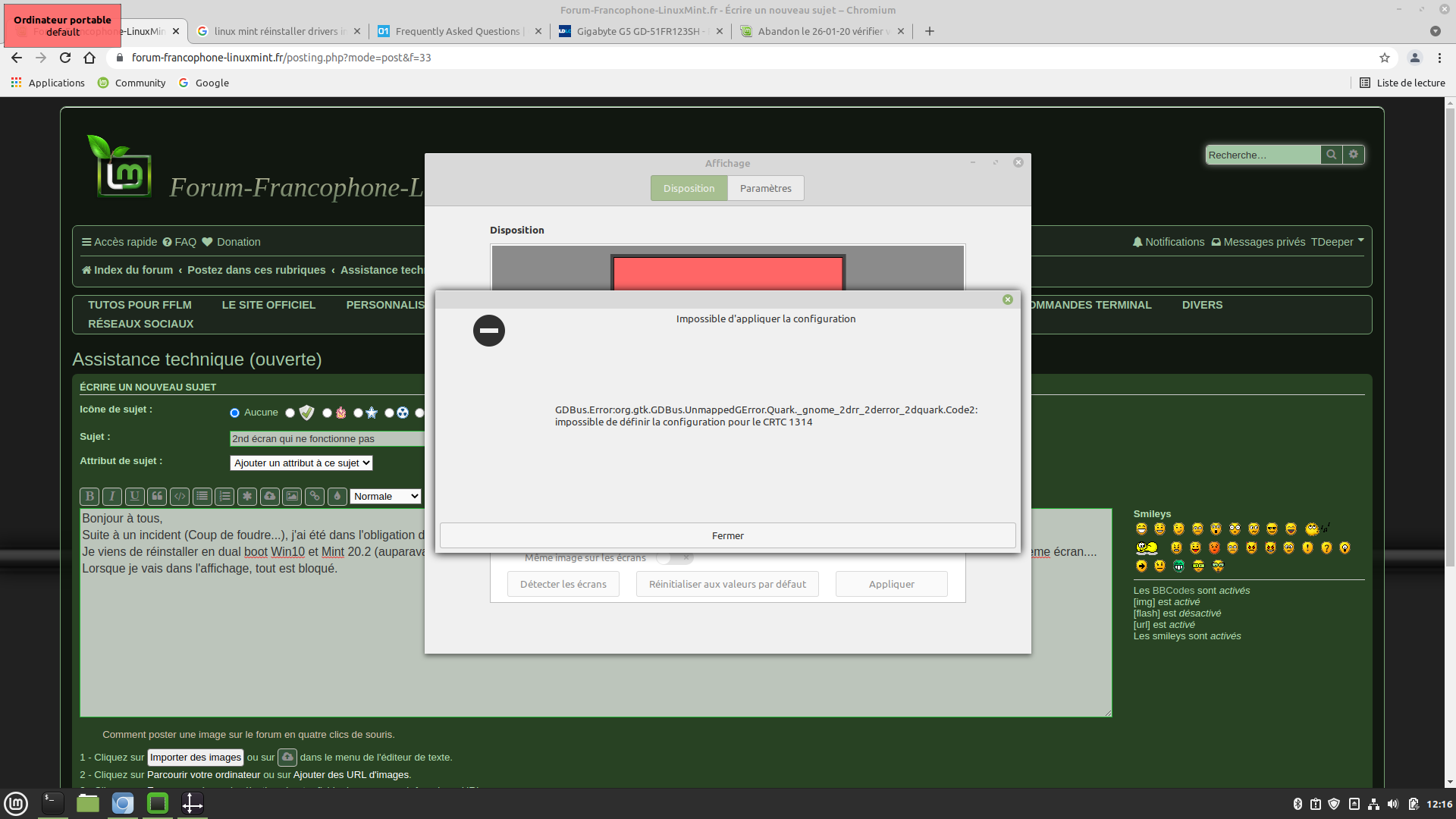This screenshot has height=819, width=1456.
Task: Click the Fermer button in error dialog
Action: coord(727,536)
